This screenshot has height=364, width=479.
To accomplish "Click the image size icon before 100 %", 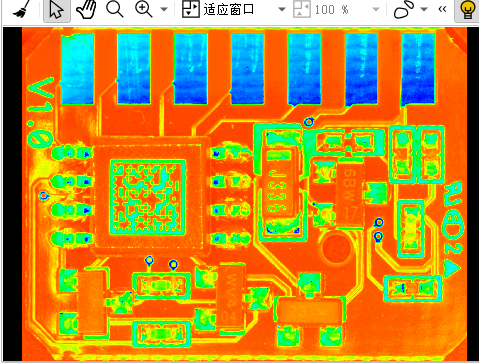I will (302, 9).
